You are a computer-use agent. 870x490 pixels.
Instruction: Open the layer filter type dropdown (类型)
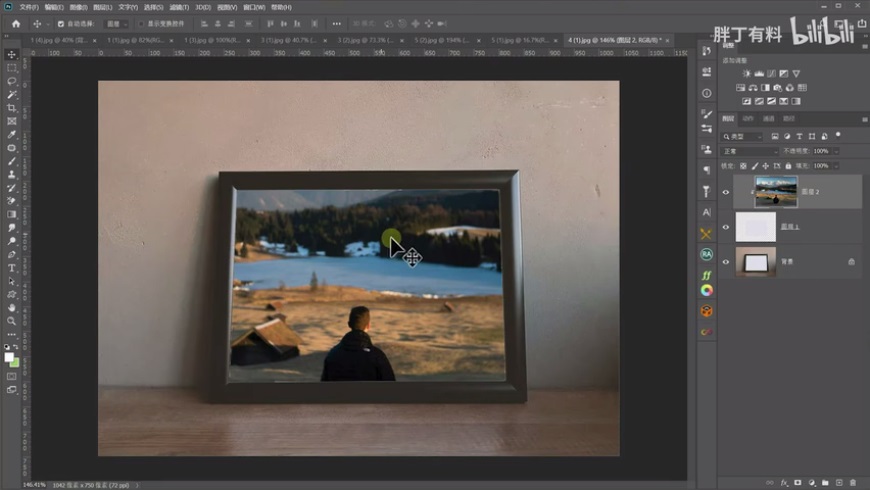pos(742,137)
